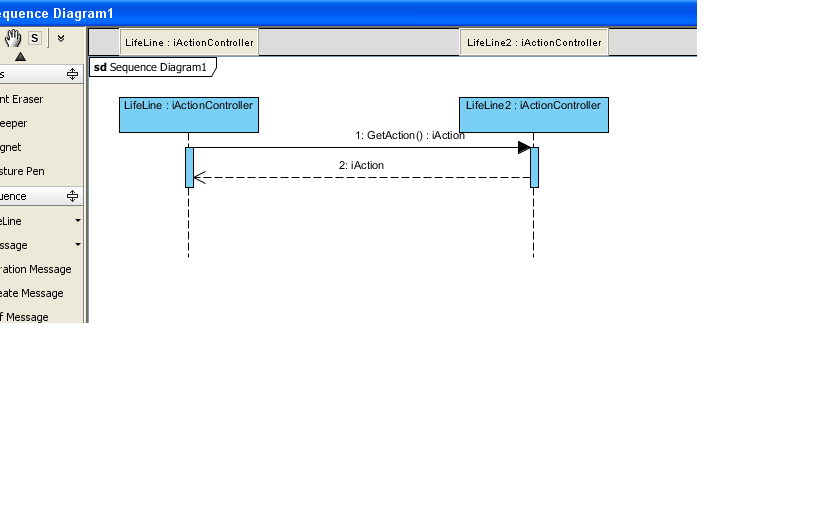
Task: Choose the Create Message tool
Action: [x=32, y=294]
